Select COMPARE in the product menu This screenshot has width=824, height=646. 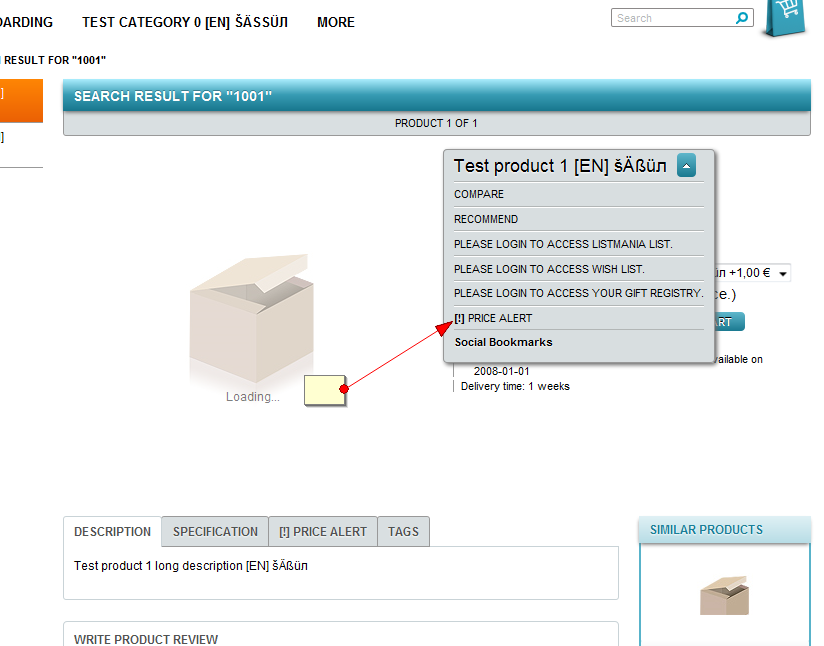pyautogui.click(x=479, y=194)
